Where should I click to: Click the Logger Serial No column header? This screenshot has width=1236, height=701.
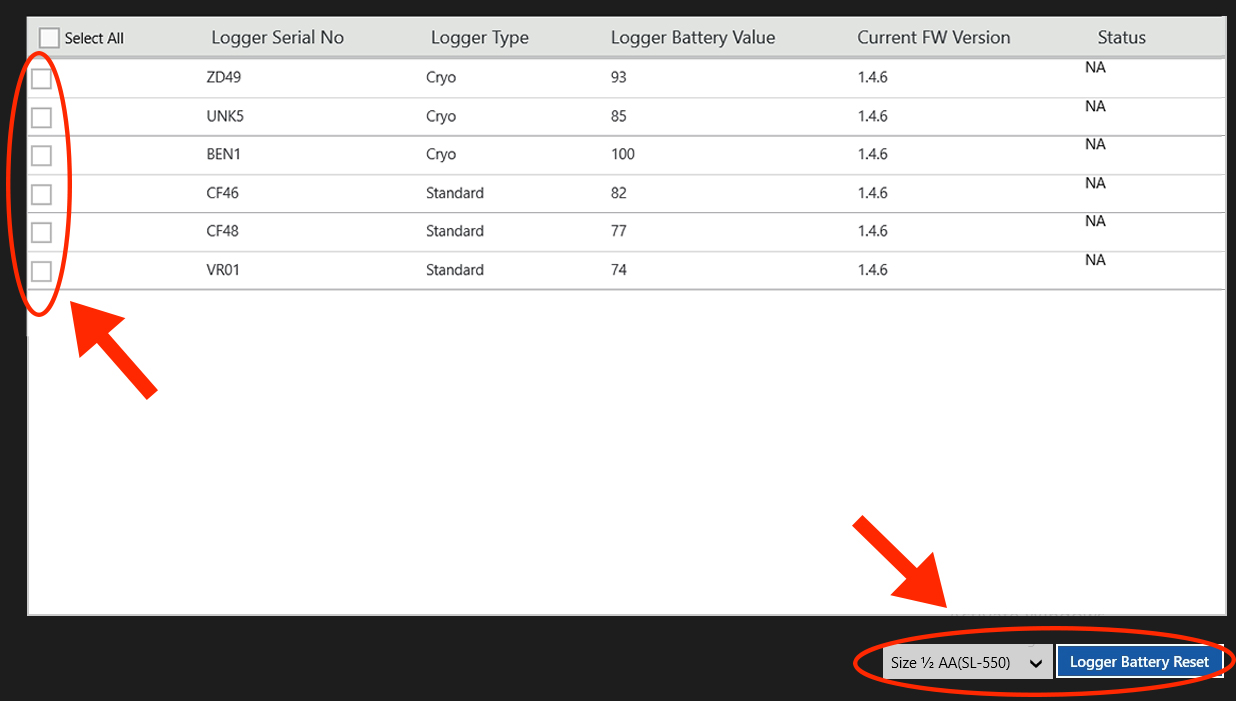click(277, 38)
